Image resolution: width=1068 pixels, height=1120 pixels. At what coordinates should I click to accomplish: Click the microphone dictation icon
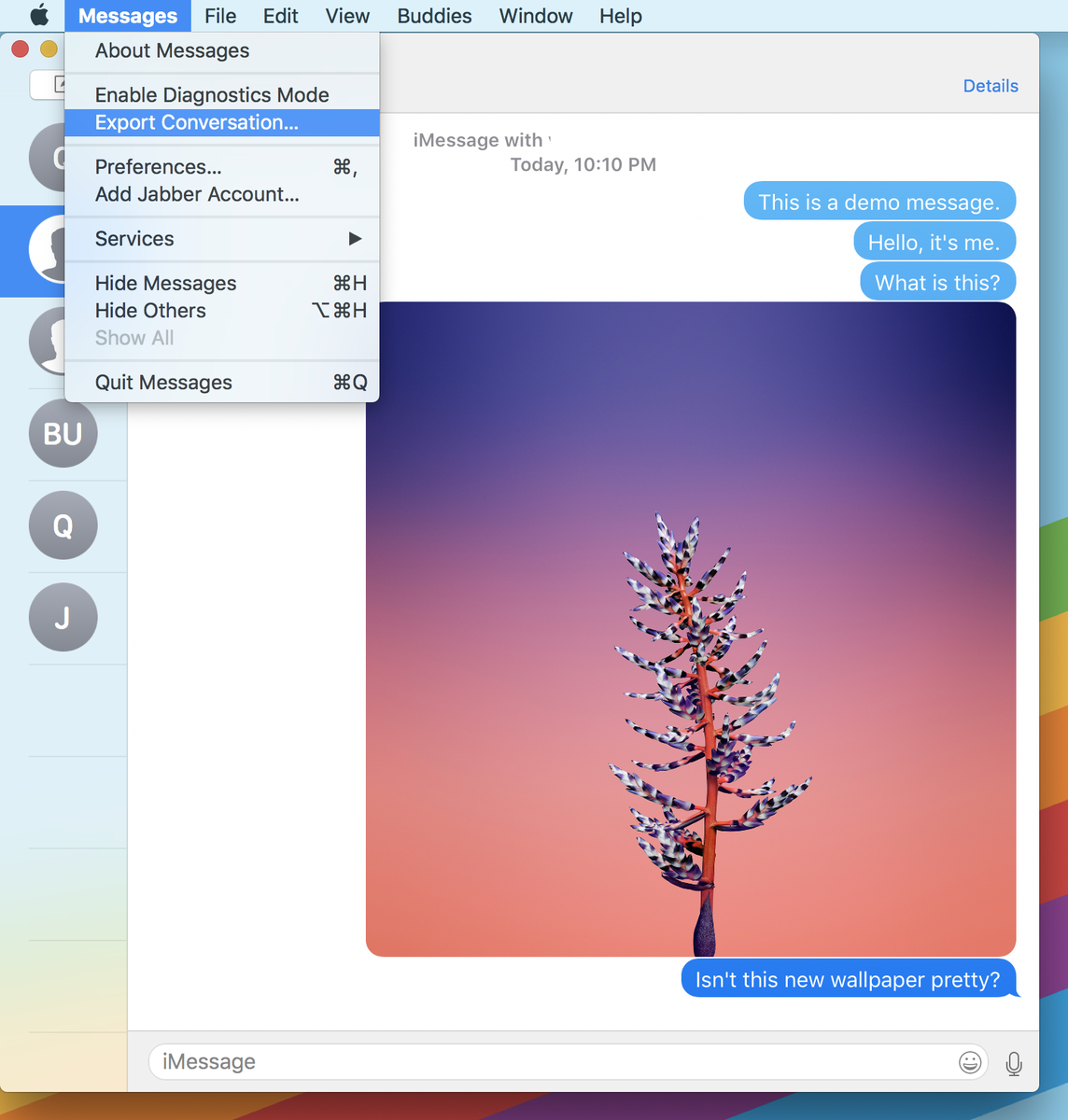point(1014,1063)
